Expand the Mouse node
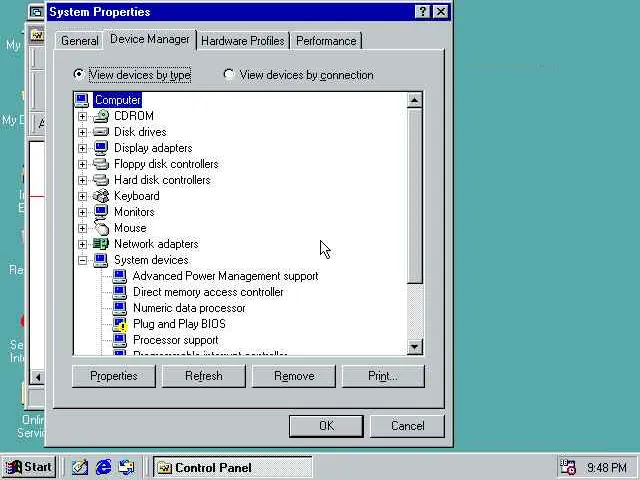 [82, 228]
